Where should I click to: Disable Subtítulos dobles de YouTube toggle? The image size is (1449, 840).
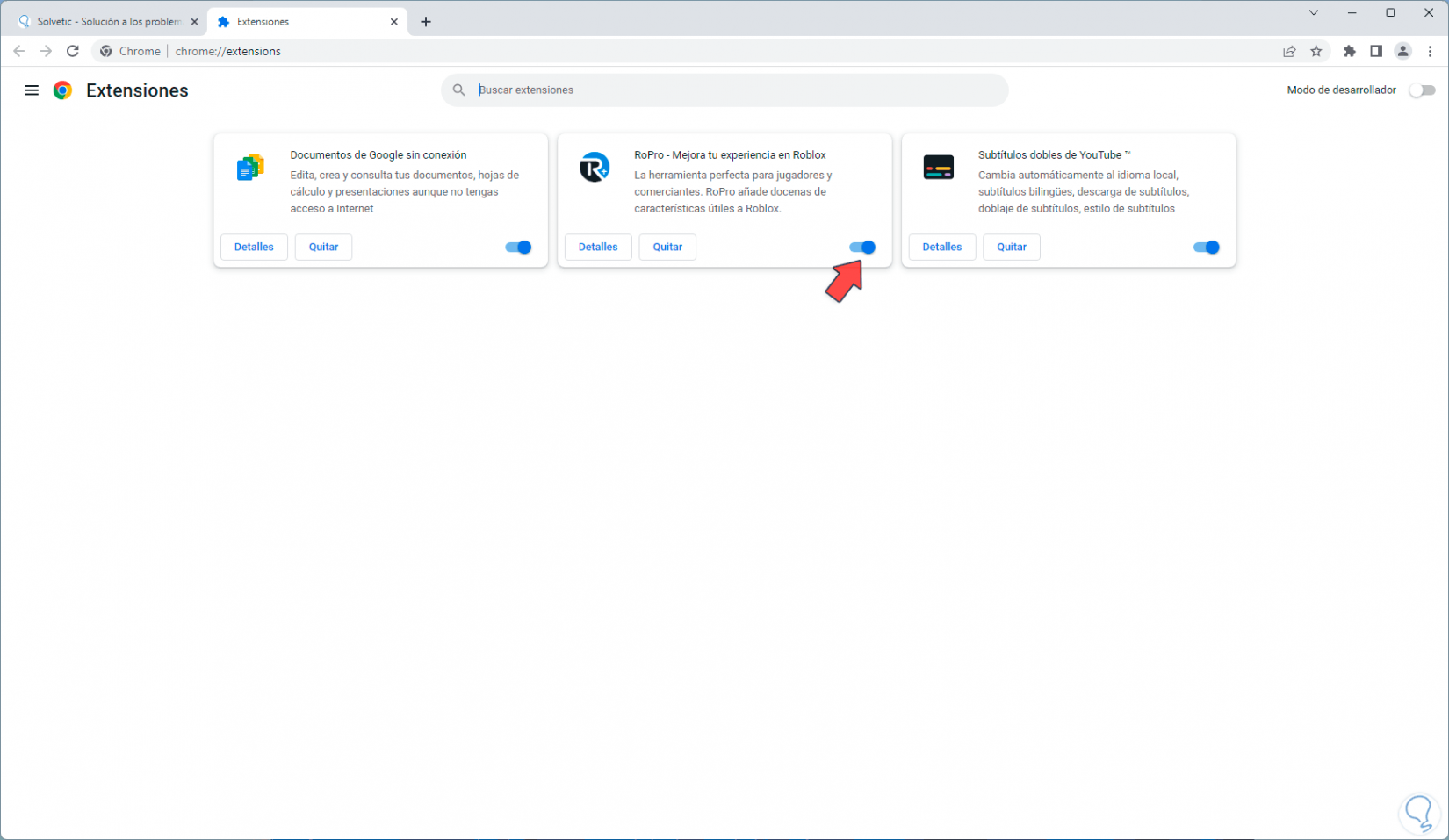point(1207,248)
